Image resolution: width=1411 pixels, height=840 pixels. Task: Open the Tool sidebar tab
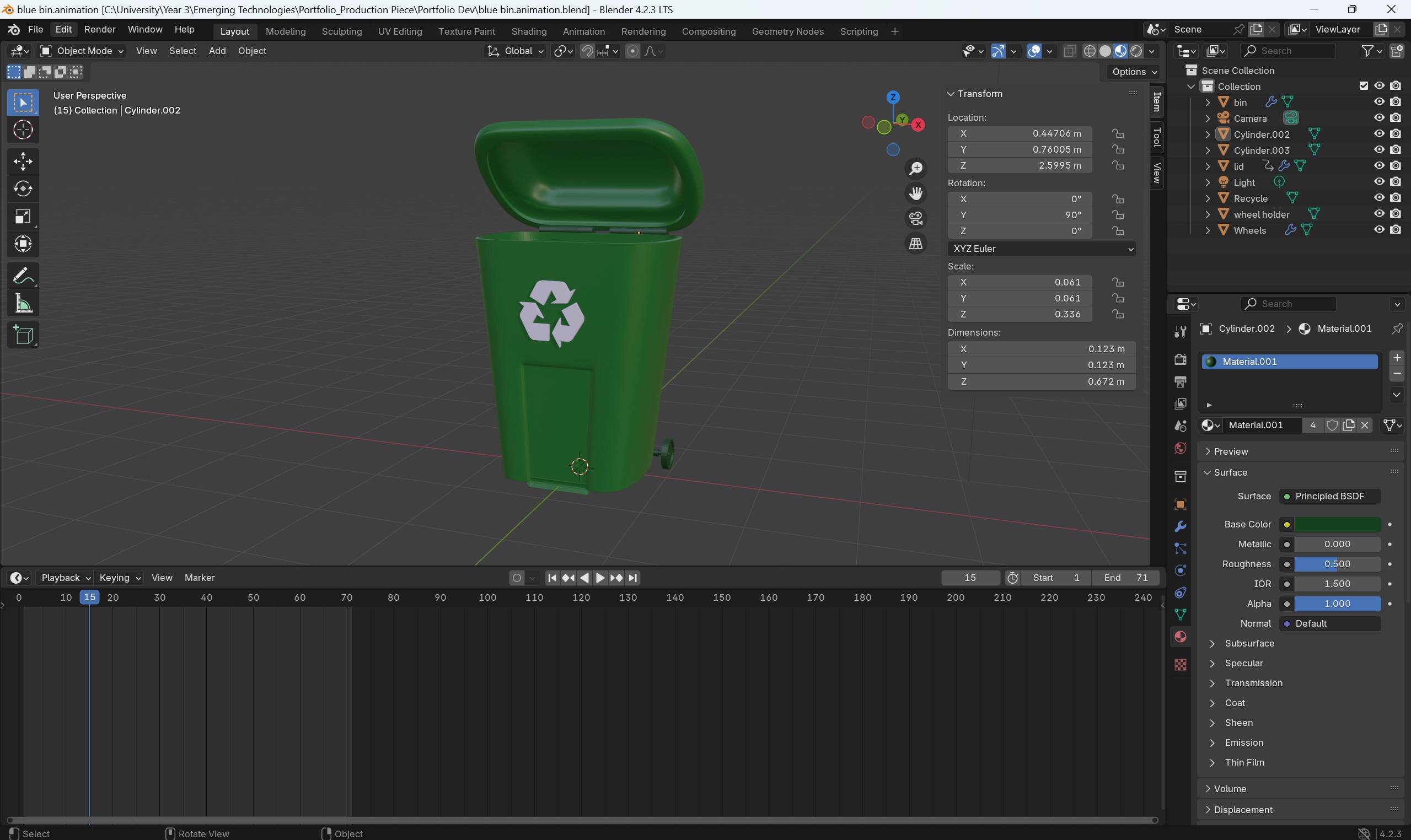(x=1157, y=138)
